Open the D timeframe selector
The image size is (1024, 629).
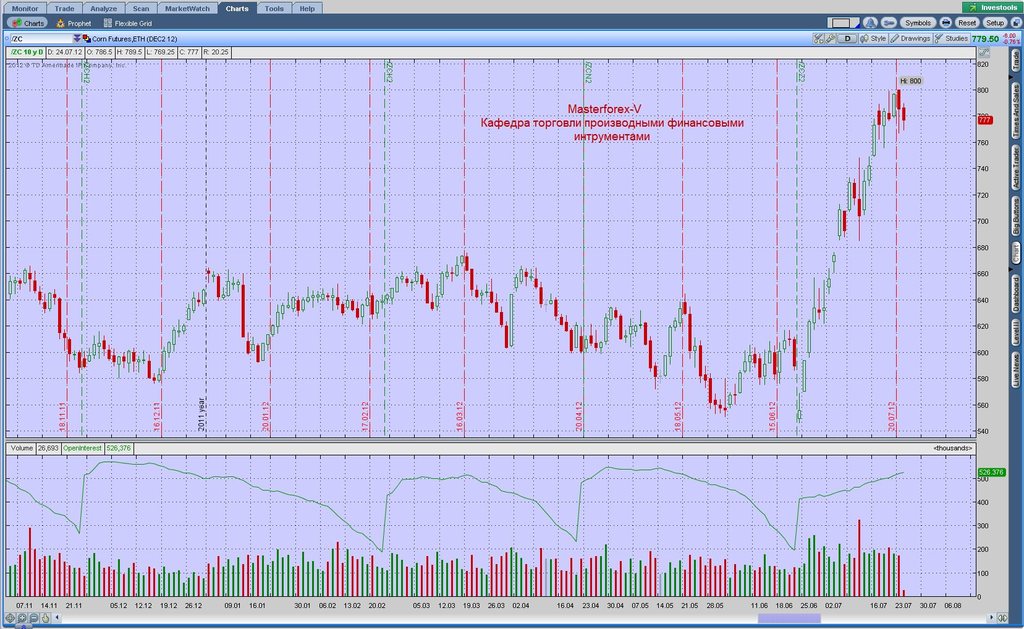pos(848,39)
